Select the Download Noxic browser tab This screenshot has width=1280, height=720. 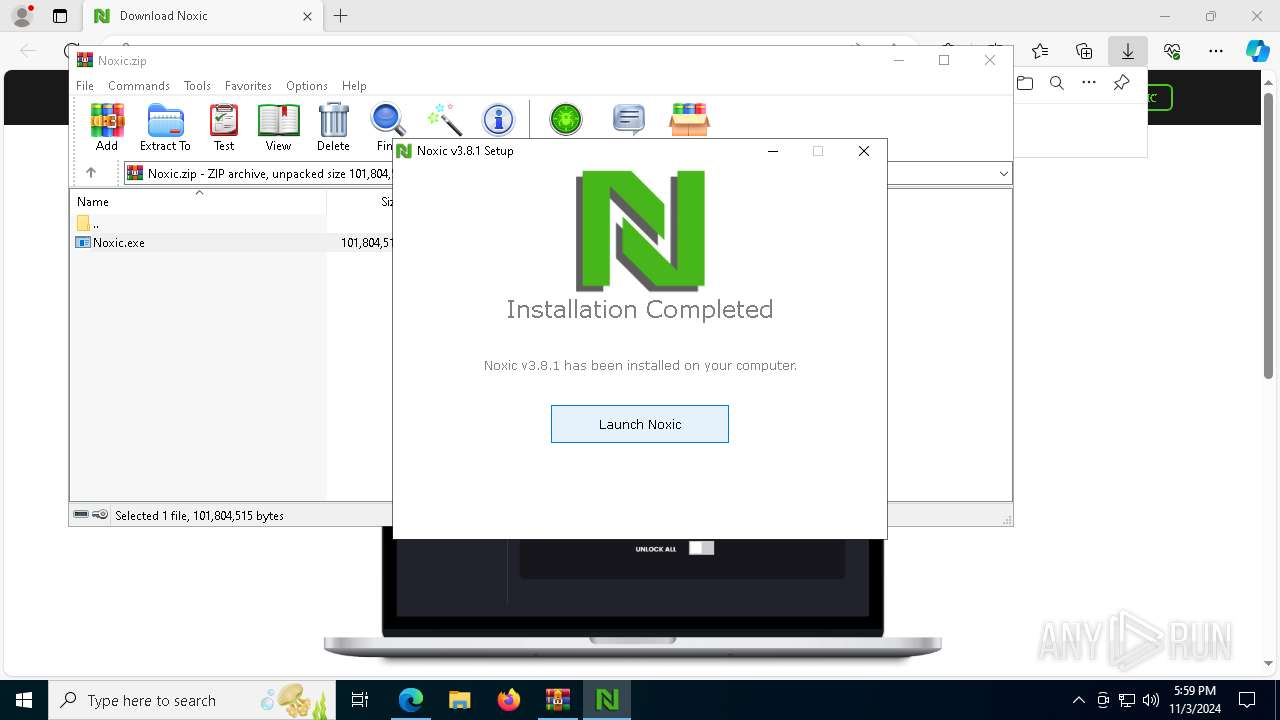[x=202, y=16]
